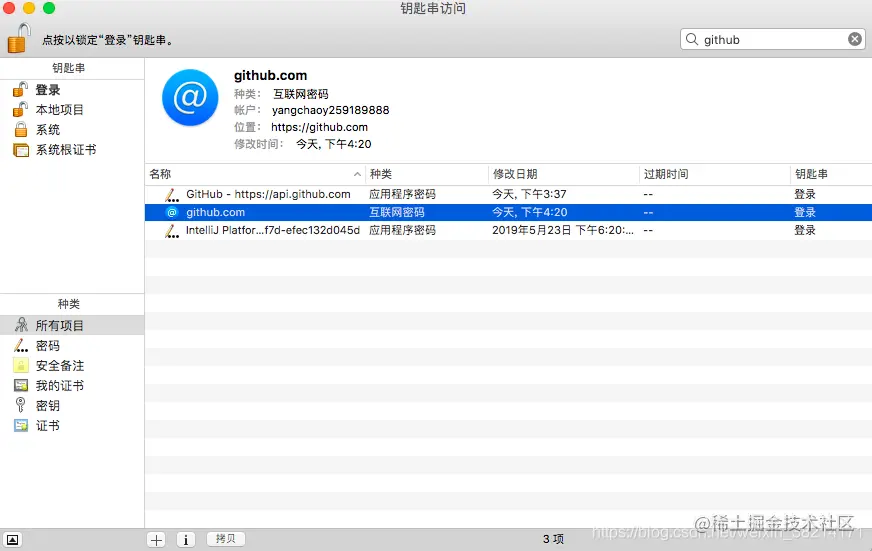
Task: Click the large blue @ icon in details header
Action: point(190,97)
